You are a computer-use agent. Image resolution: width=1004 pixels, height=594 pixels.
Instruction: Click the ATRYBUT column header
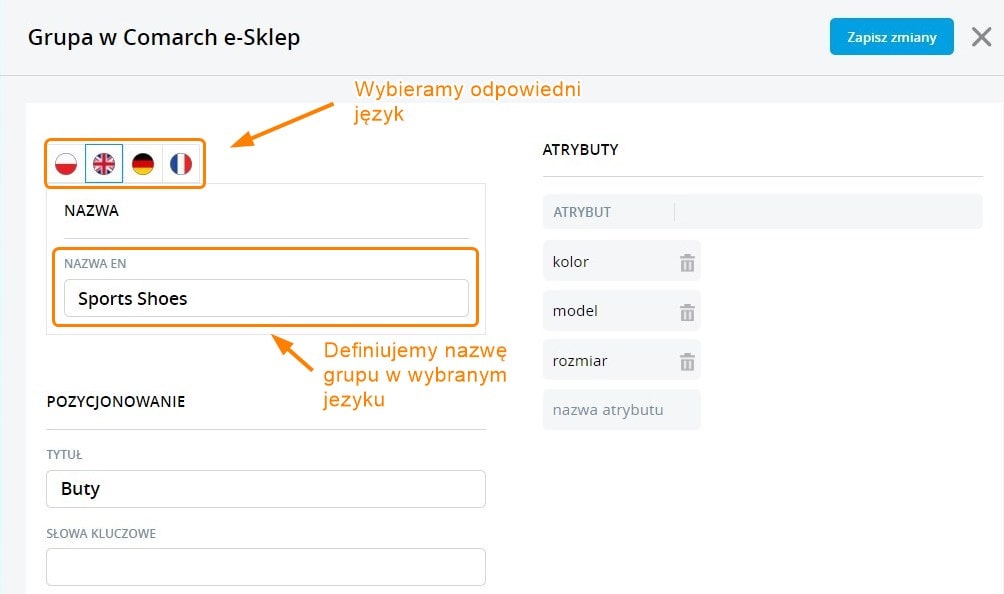[582, 212]
